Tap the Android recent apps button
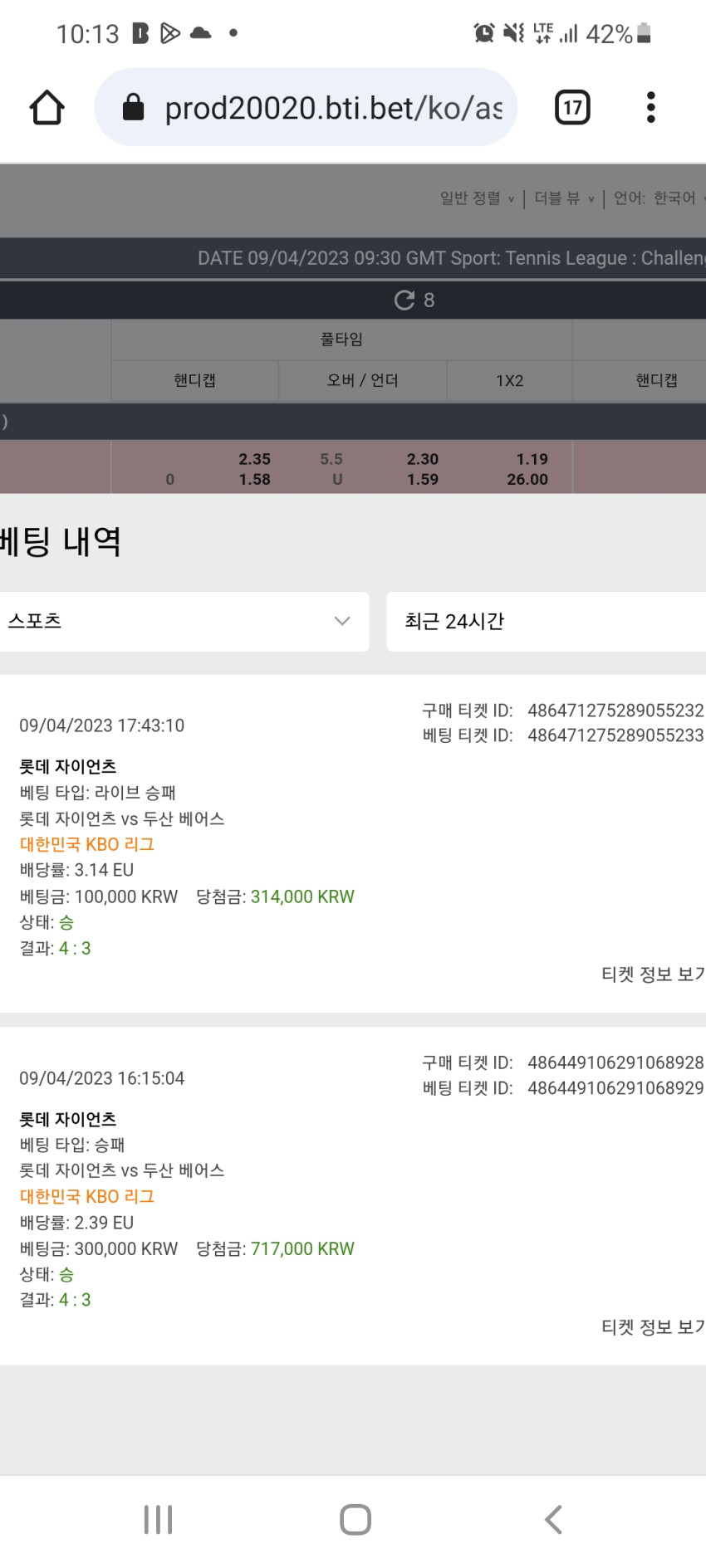This screenshot has width=706, height=1568. (x=159, y=1520)
